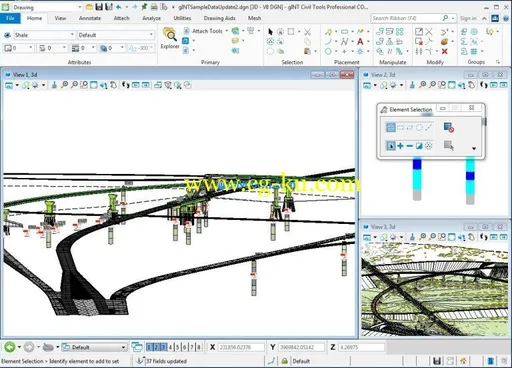Viewport: 512px width, 368px height.
Task: Click the Groups dialog launcher arrow
Action: pyautogui.click(x=498, y=62)
